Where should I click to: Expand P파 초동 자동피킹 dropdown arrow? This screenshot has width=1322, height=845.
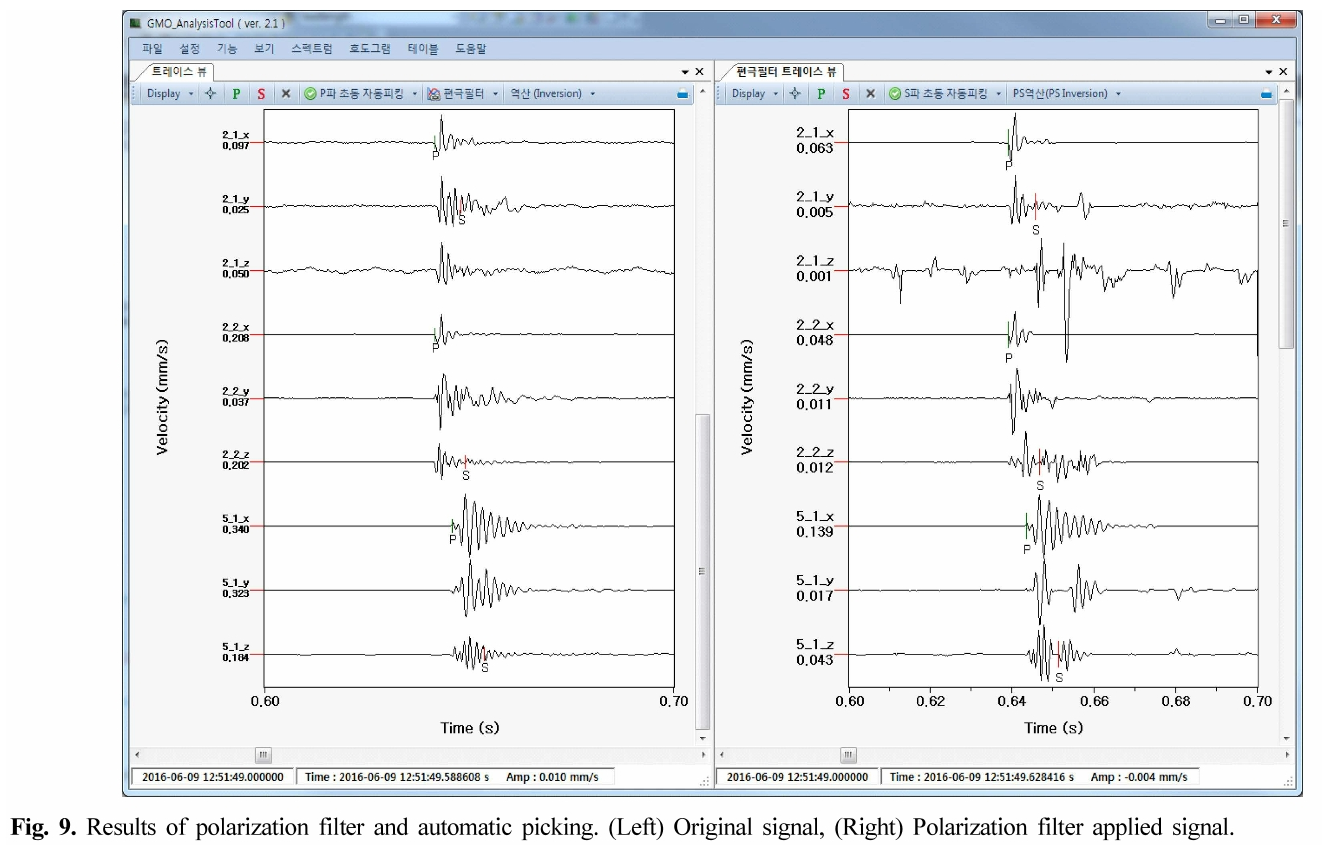(415, 93)
